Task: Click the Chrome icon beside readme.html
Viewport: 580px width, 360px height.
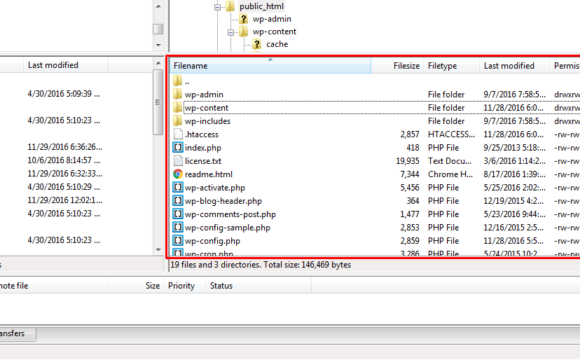Action: click(178, 174)
